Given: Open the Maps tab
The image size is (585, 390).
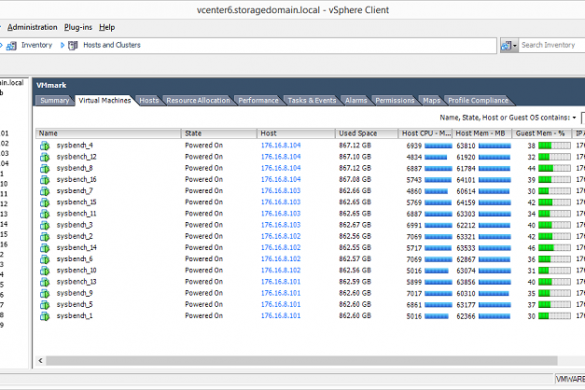Looking at the screenshot, I should (x=431, y=100).
